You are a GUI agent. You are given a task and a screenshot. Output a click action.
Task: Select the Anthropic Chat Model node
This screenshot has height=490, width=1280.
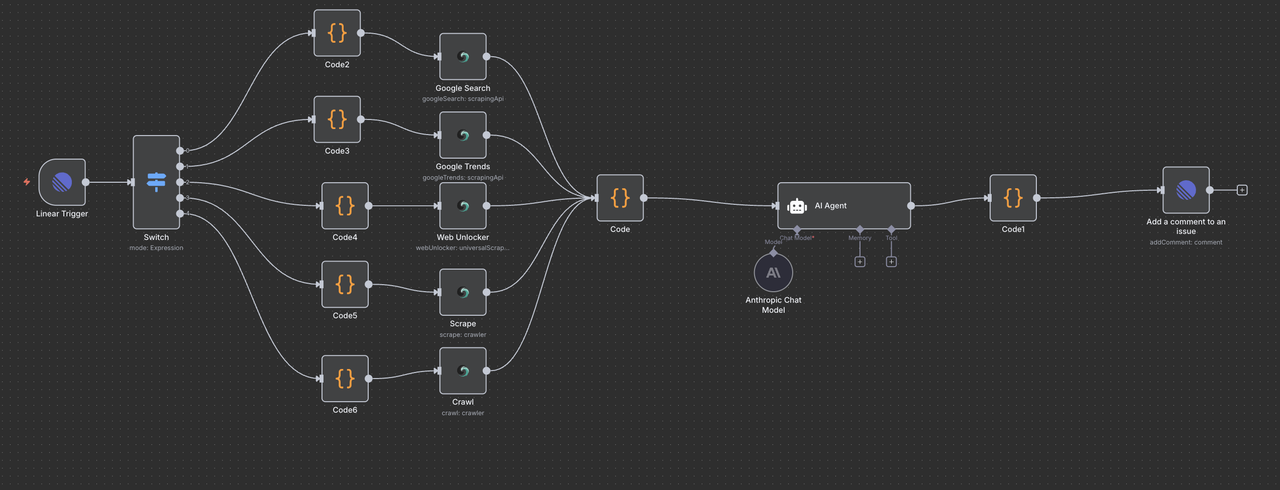click(773, 272)
